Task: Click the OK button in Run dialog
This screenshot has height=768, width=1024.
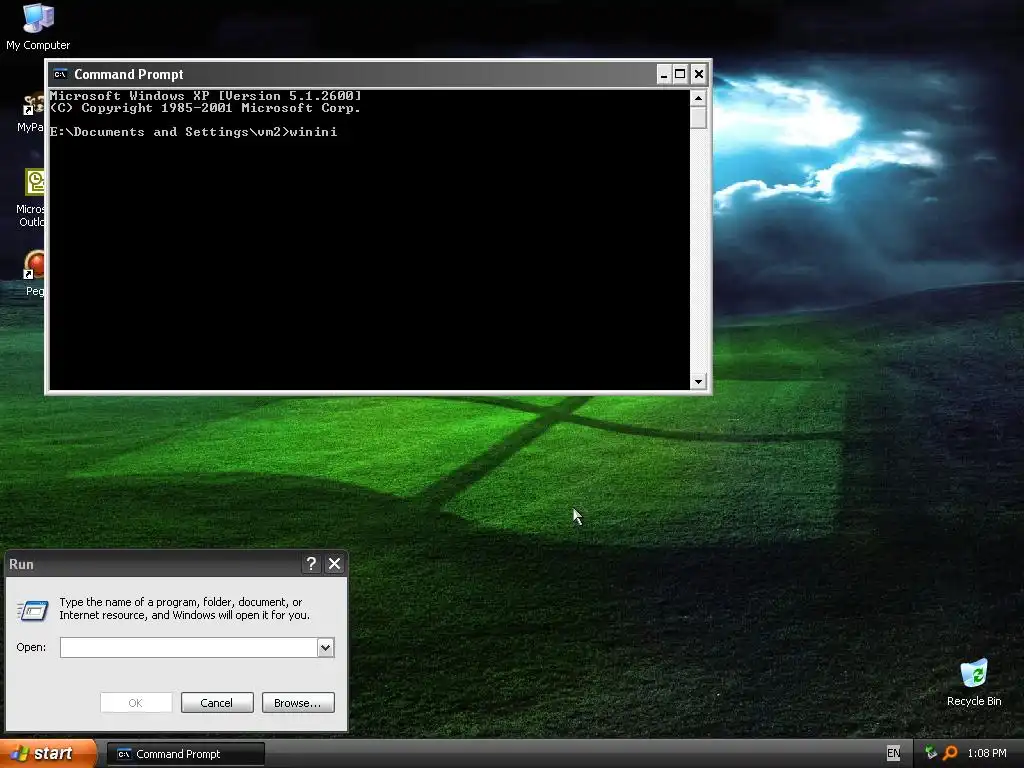Action: click(x=136, y=703)
